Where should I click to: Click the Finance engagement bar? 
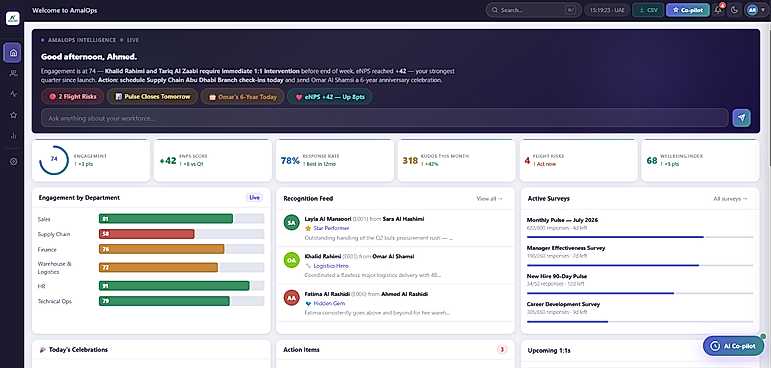(x=162, y=249)
